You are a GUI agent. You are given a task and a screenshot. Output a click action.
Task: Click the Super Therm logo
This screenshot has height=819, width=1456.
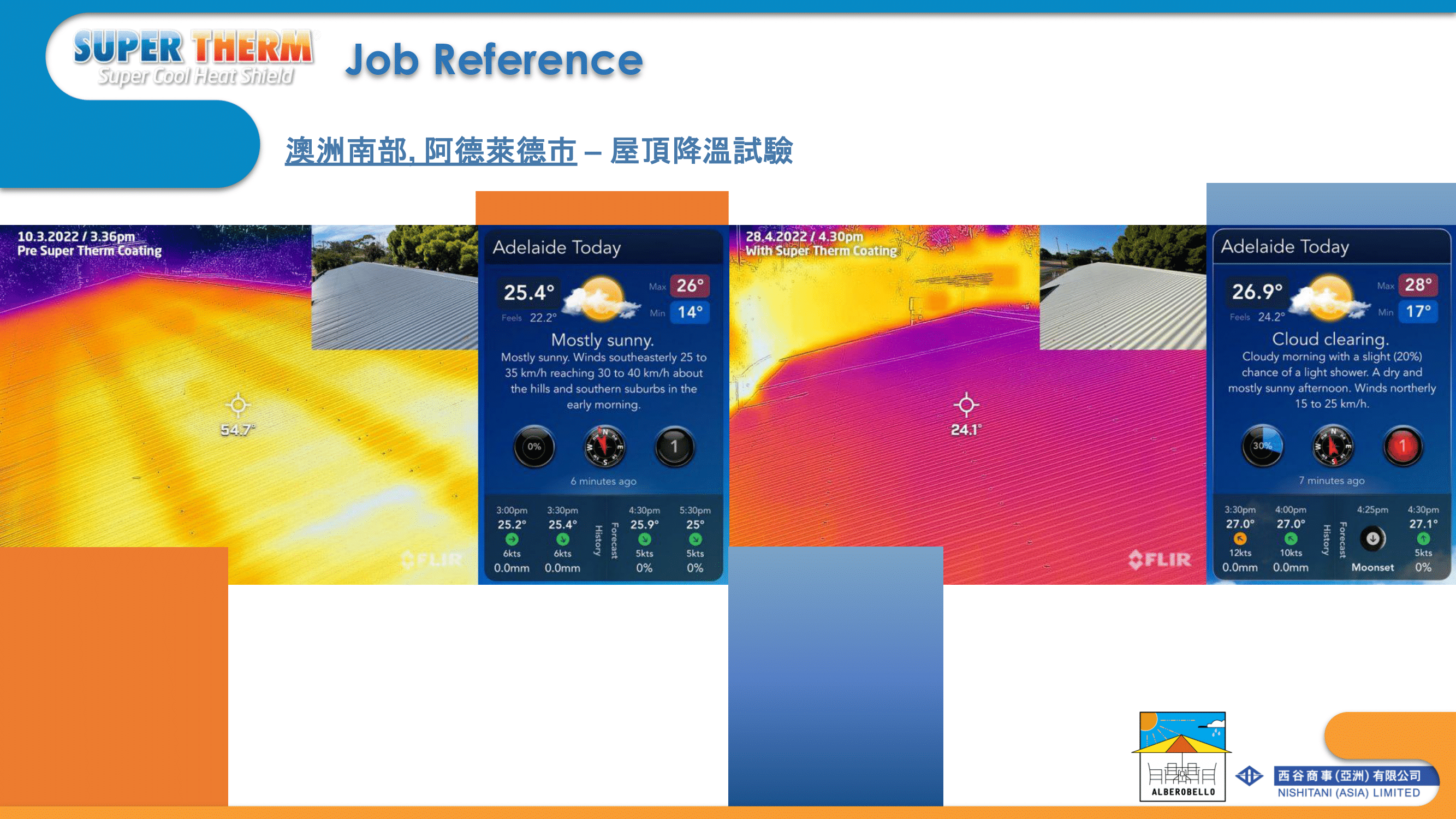click(194, 58)
